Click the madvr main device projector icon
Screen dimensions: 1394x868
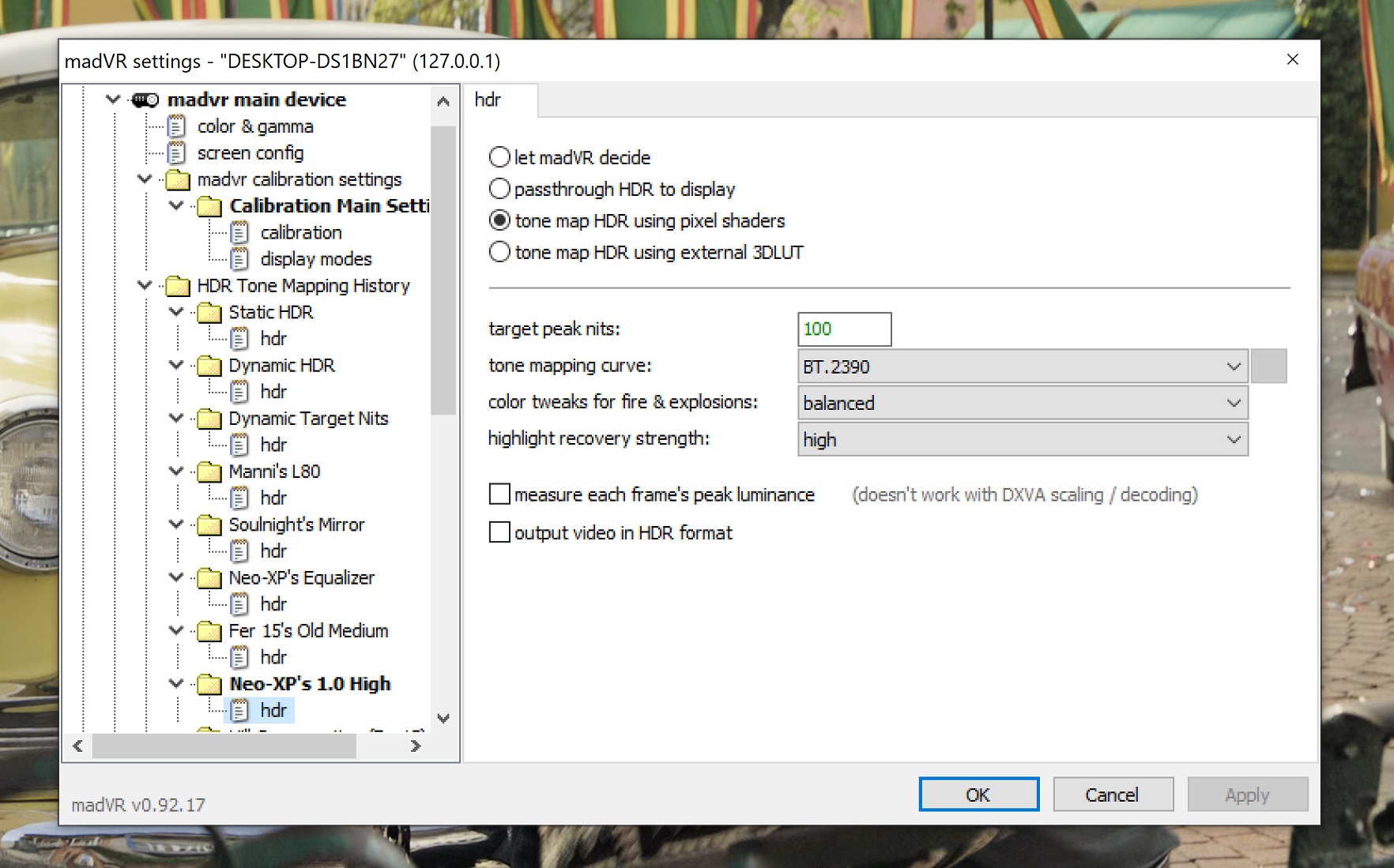tap(145, 100)
